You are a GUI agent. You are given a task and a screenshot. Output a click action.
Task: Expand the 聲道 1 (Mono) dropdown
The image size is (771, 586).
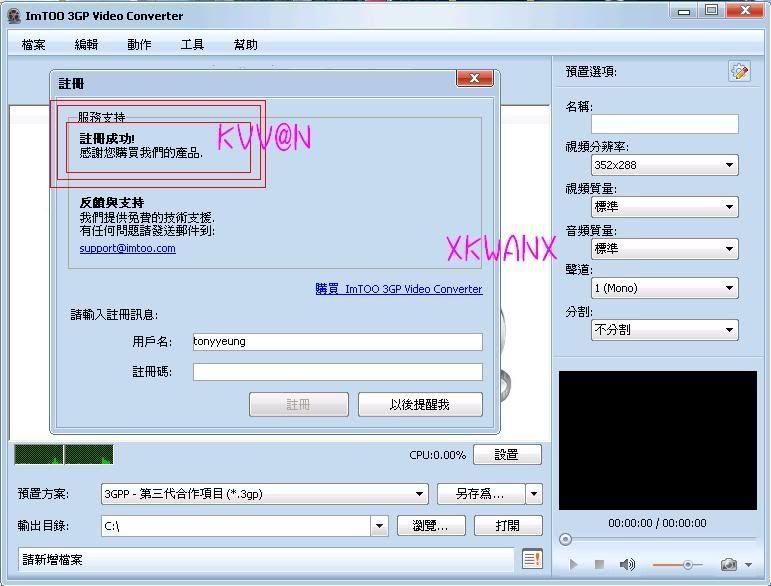[x=665, y=288]
